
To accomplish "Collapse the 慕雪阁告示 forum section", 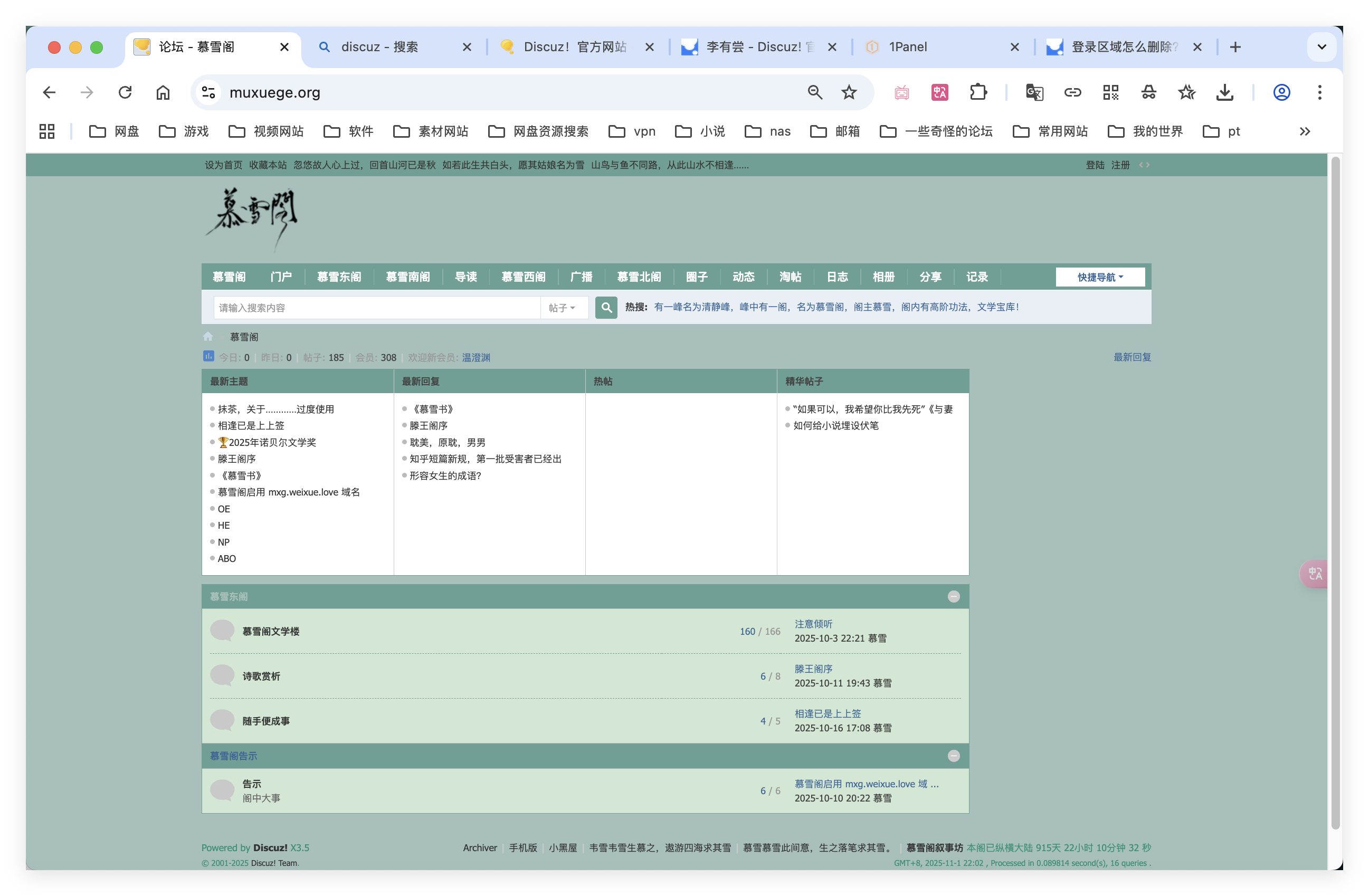I will coord(953,756).
